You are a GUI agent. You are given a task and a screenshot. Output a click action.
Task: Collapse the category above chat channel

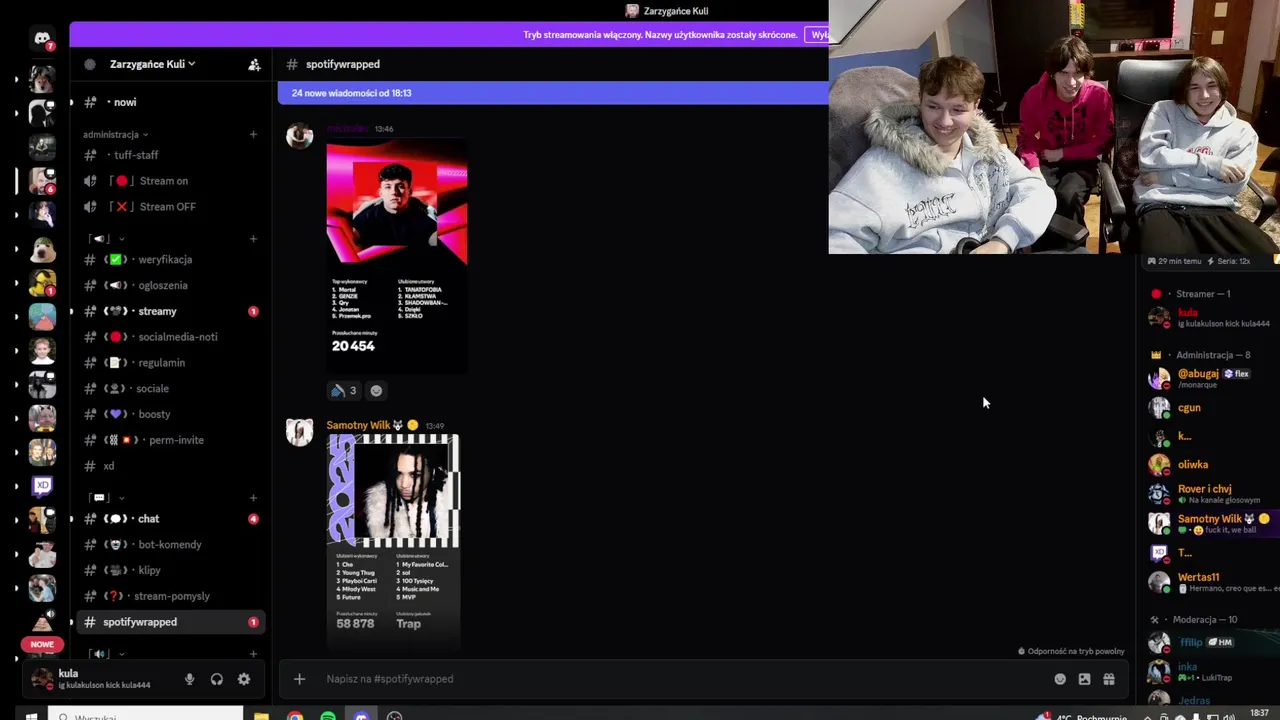(106, 498)
